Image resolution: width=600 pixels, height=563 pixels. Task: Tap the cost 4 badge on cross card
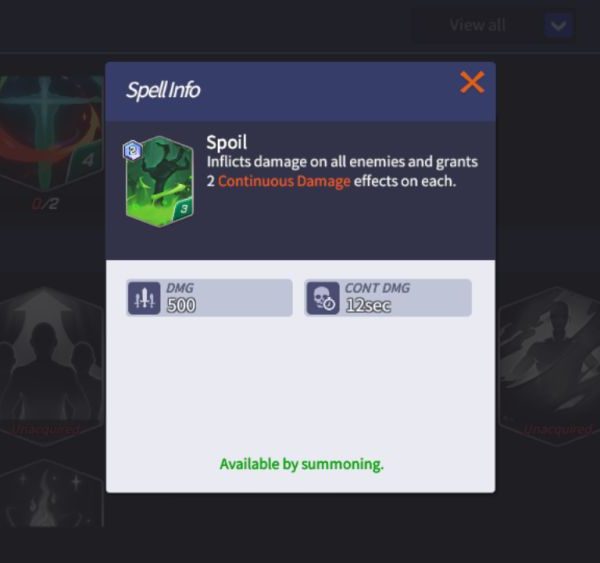[x=88, y=160]
